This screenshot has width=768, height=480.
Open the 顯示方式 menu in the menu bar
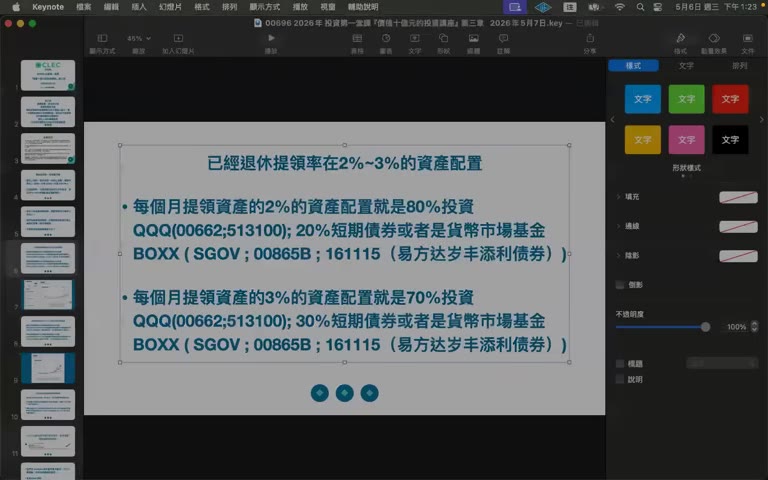click(264, 7)
